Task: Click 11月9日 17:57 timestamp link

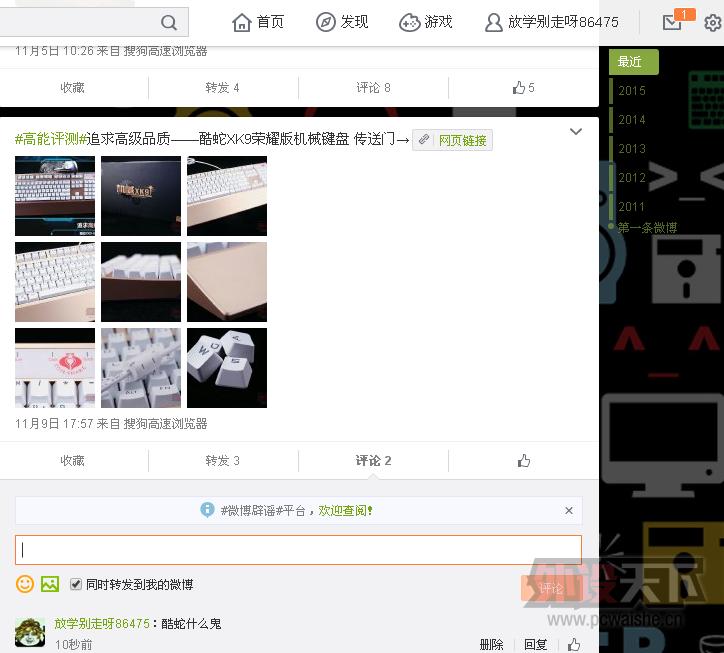Action: coord(54,423)
